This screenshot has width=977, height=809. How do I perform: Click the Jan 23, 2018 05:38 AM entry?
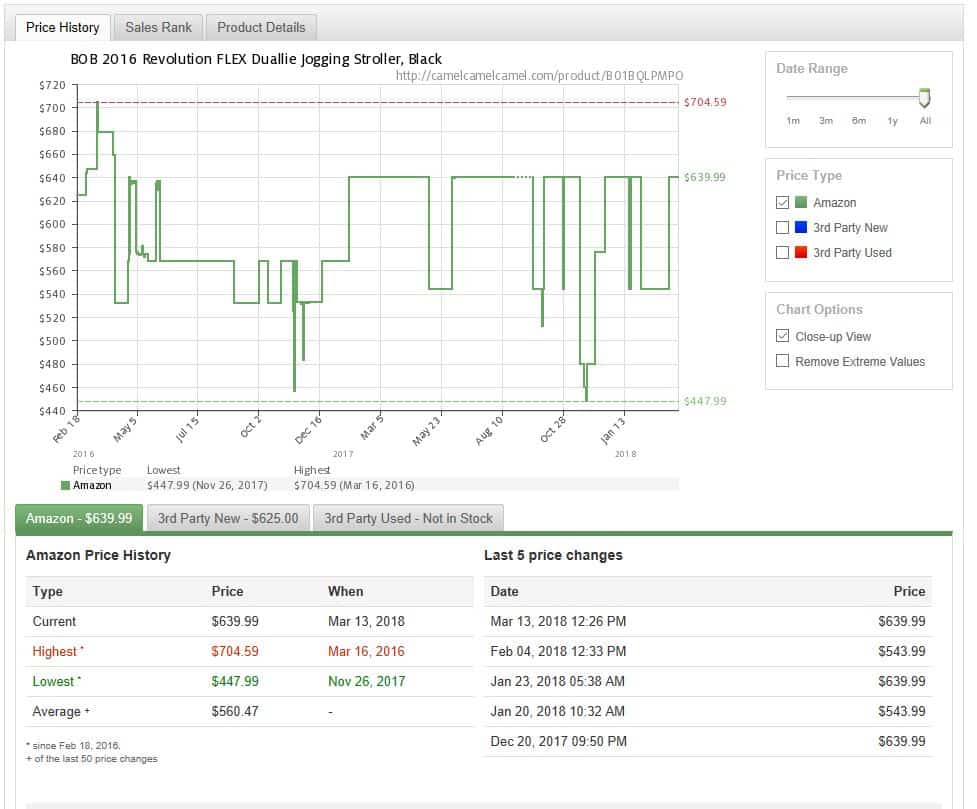click(x=558, y=681)
